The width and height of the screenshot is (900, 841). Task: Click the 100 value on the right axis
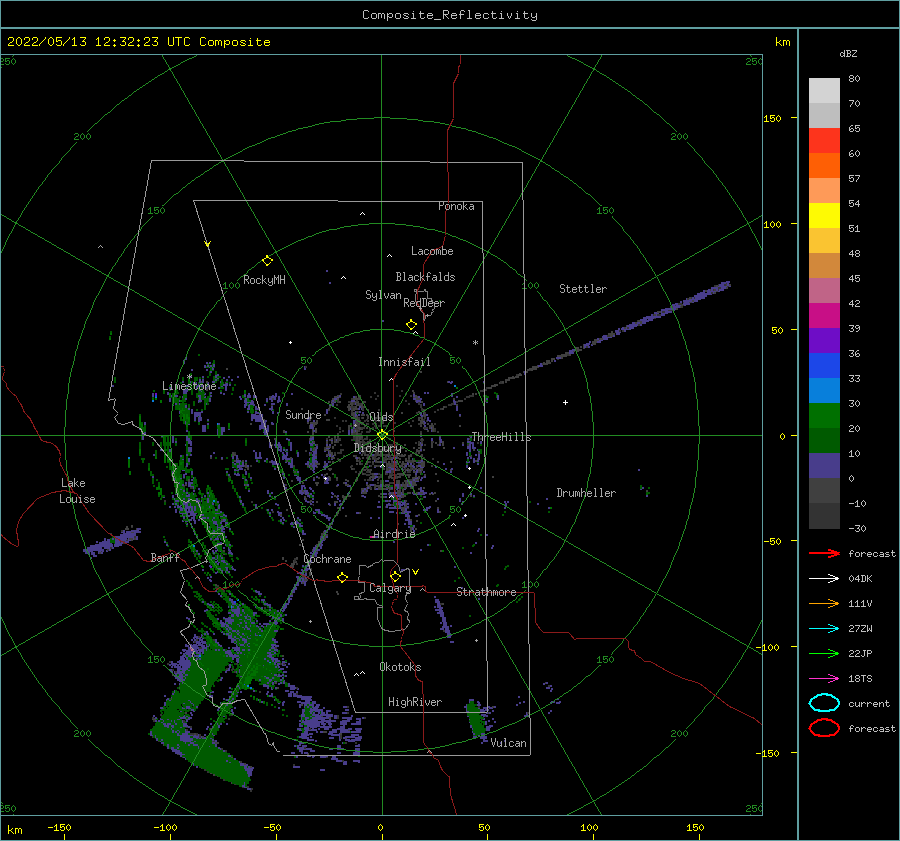[772, 224]
